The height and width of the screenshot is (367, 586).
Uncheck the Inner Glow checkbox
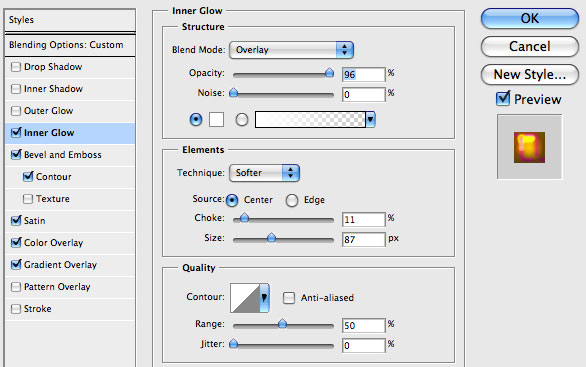(16, 132)
